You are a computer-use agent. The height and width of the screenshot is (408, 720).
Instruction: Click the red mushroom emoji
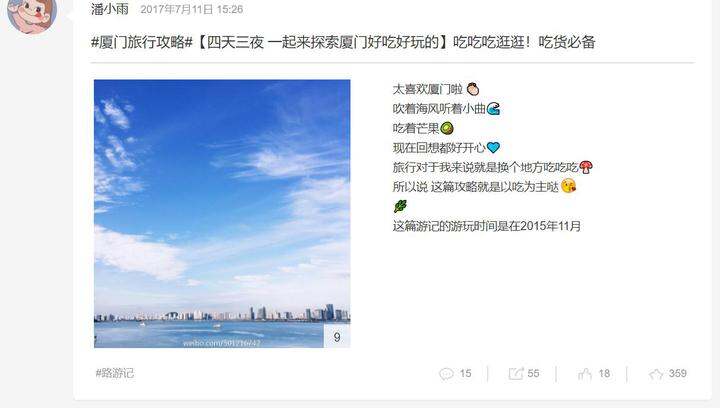pos(585,167)
